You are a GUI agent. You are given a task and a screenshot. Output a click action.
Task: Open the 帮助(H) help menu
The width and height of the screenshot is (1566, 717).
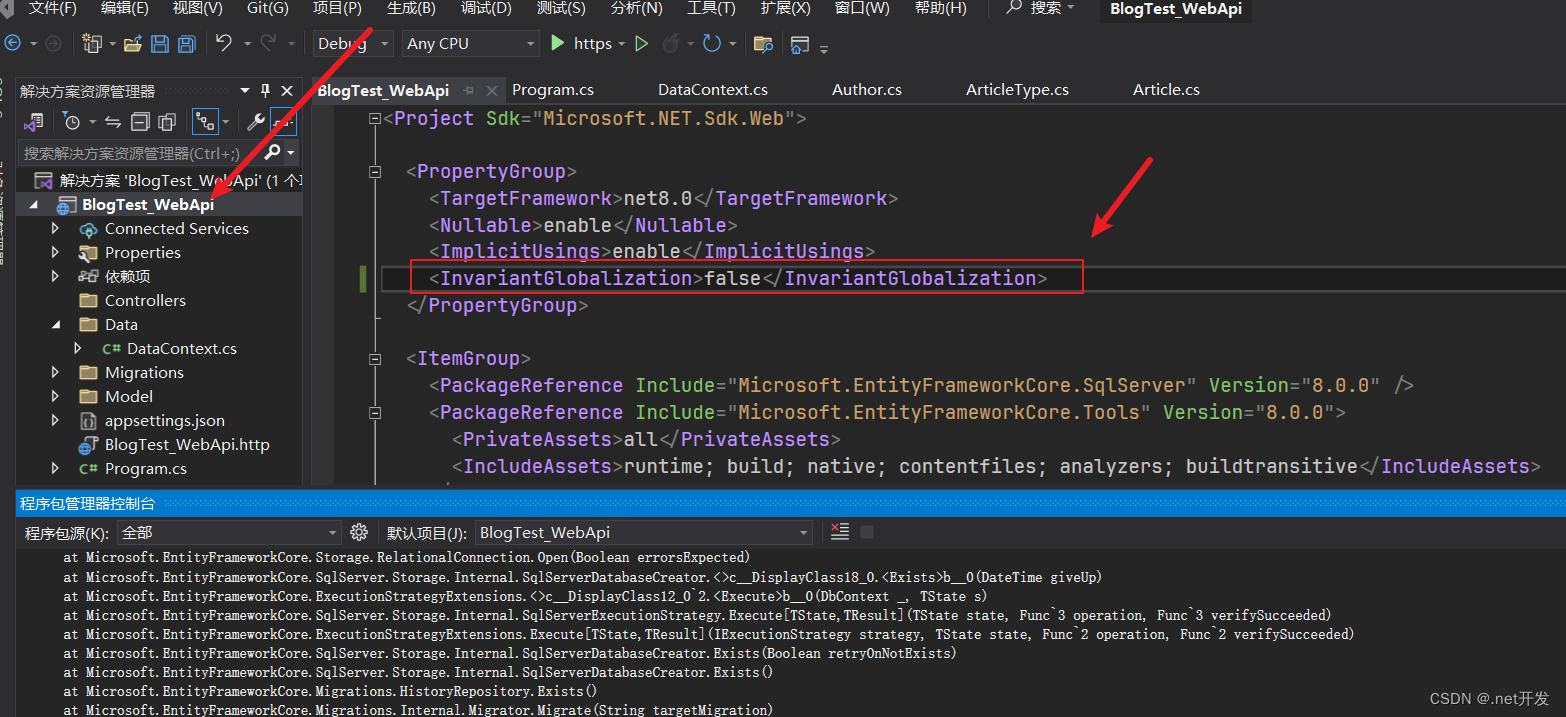click(x=941, y=8)
